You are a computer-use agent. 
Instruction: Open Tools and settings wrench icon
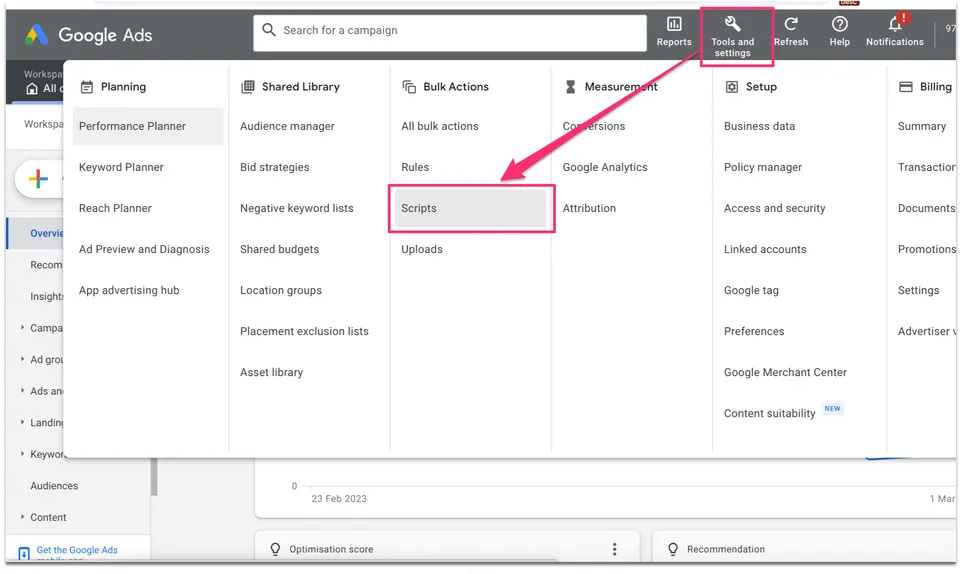pyautogui.click(x=733, y=24)
